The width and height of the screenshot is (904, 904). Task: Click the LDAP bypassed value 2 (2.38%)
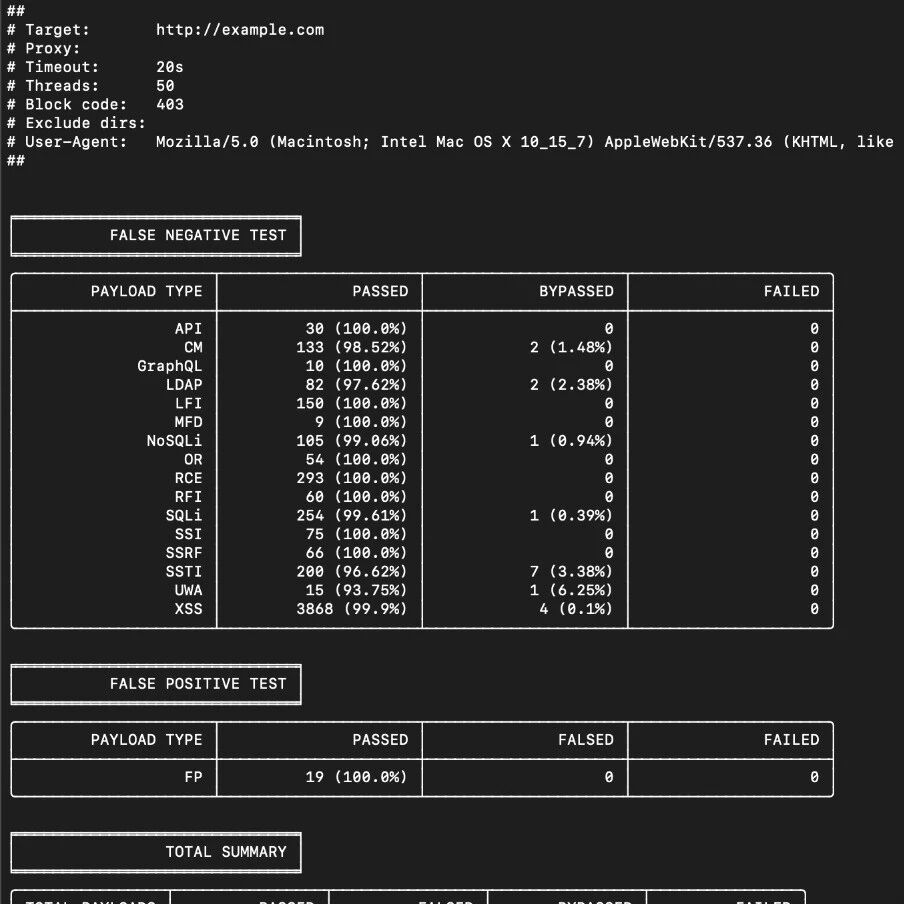(x=571, y=385)
